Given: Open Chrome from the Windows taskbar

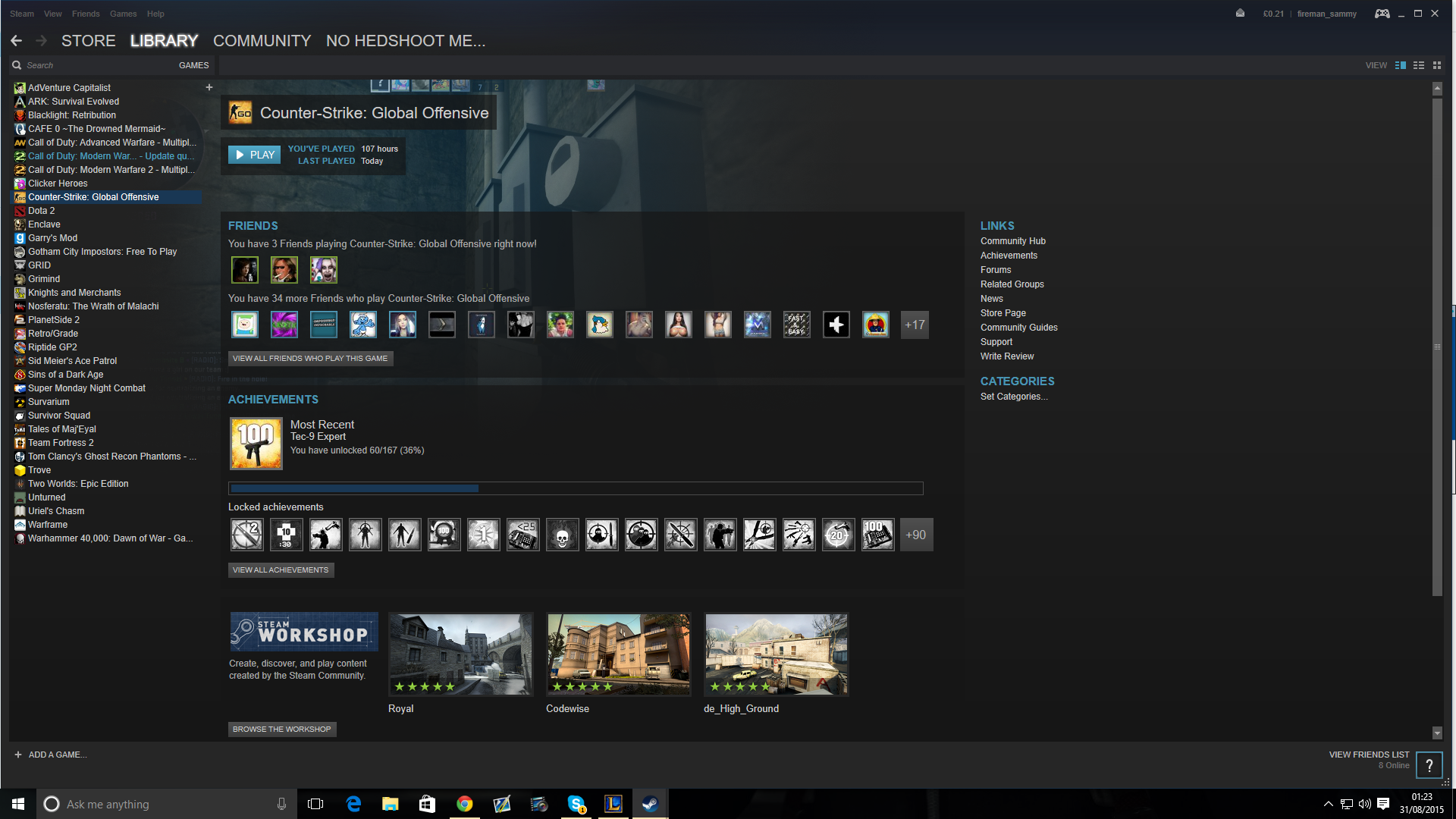Looking at the screenshot, I should pyautogui.click(x=464, y=804).
